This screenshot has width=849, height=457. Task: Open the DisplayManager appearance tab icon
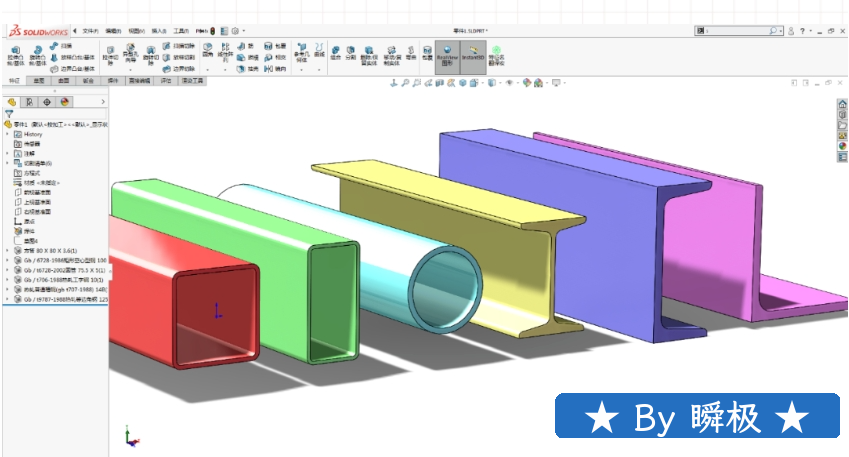(65, 101)
